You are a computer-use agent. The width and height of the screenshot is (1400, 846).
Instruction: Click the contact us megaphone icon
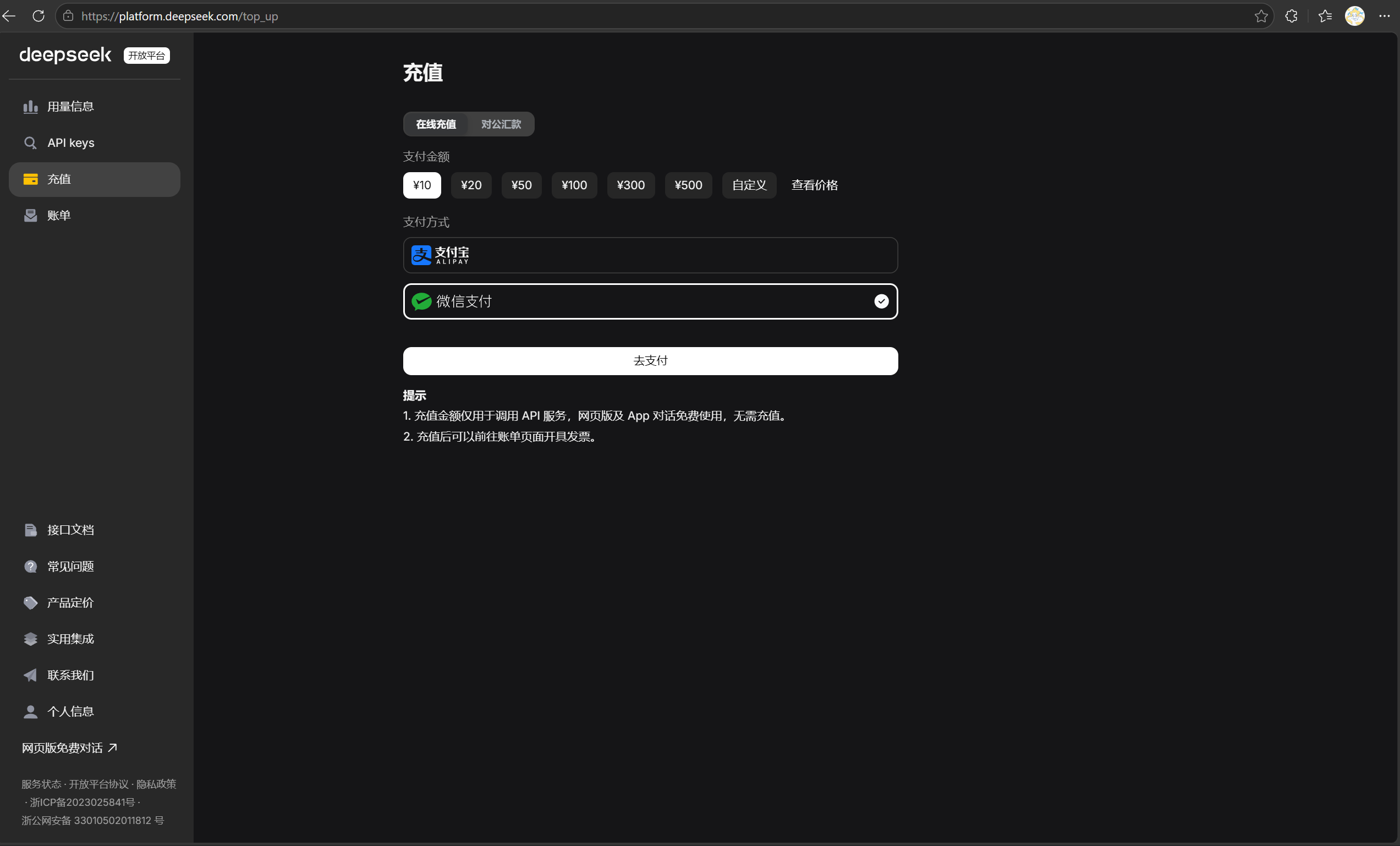point(30,675)
